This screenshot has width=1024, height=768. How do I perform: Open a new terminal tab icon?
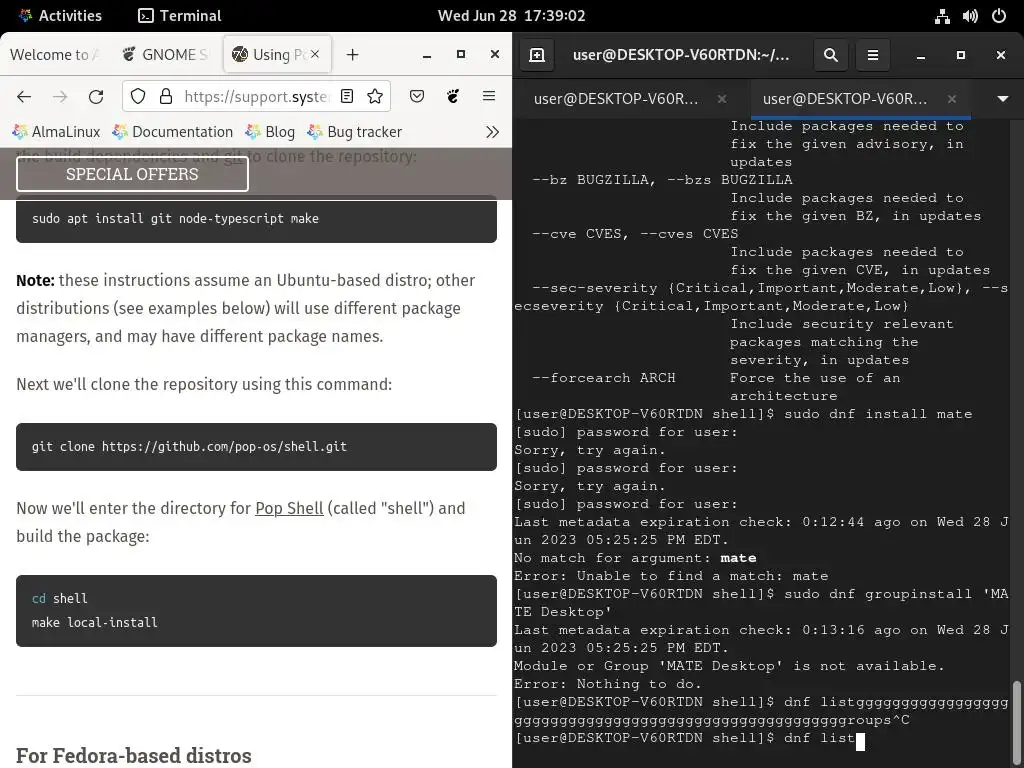click(537, 55)
